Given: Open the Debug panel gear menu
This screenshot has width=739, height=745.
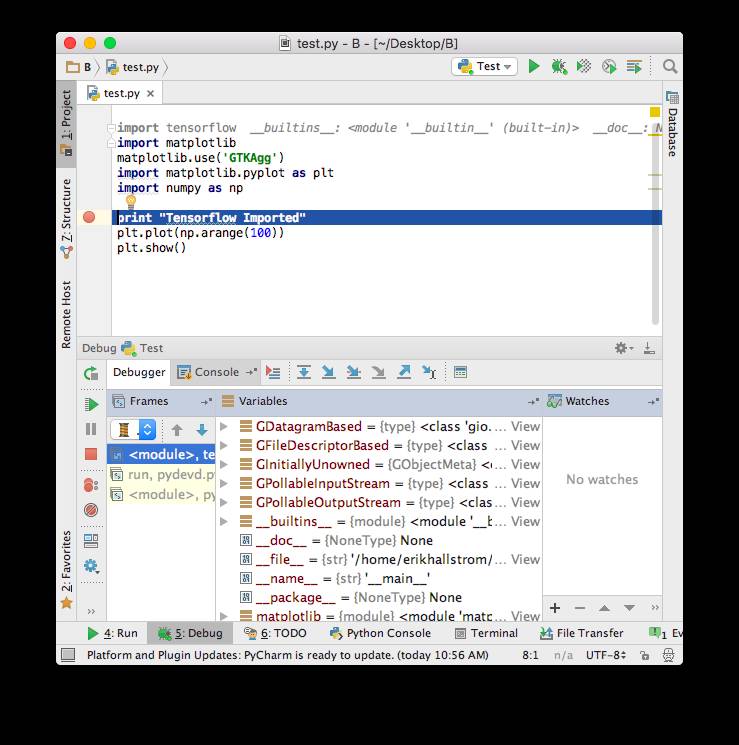Looking at the screenshot, I should click(x=624, y=348).
